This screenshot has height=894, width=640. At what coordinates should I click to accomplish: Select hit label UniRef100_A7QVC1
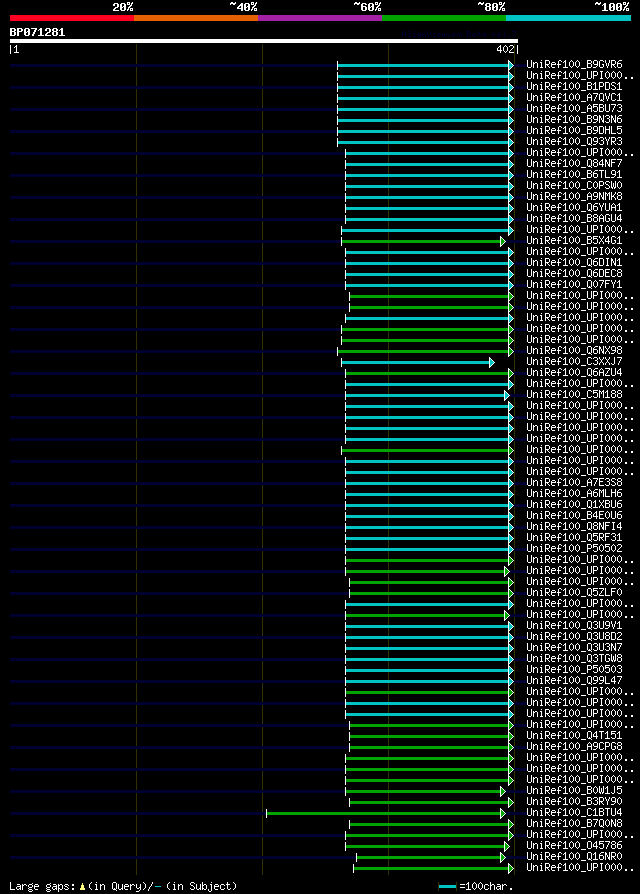[x=574, y=97]
